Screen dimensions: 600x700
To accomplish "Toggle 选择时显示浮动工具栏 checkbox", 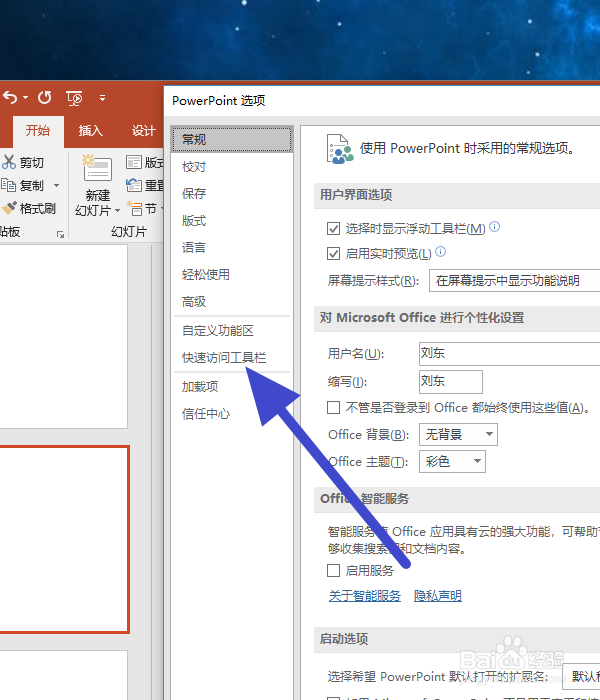I will [333, 229].
